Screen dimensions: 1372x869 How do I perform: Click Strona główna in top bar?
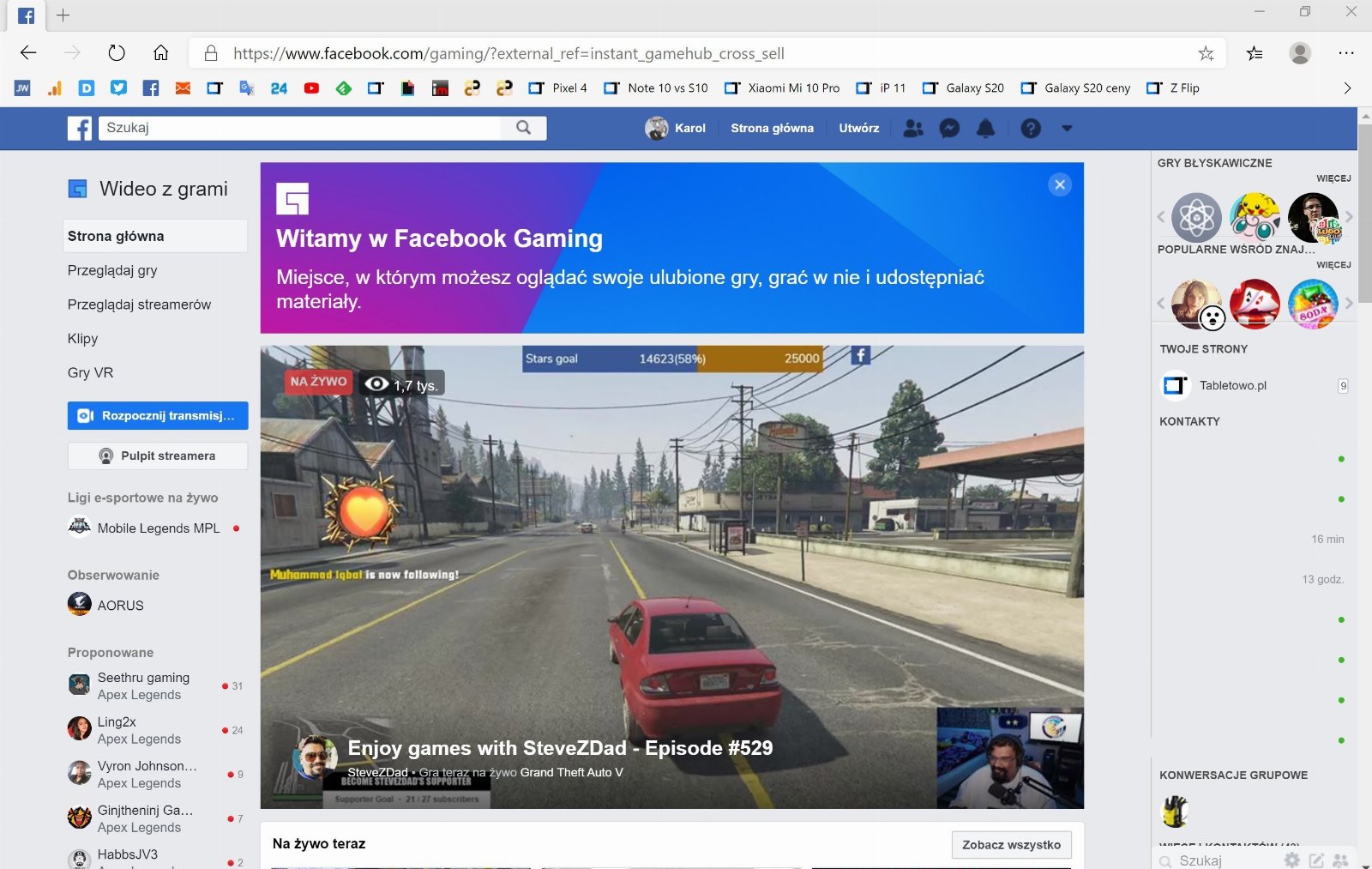(772, 129)
